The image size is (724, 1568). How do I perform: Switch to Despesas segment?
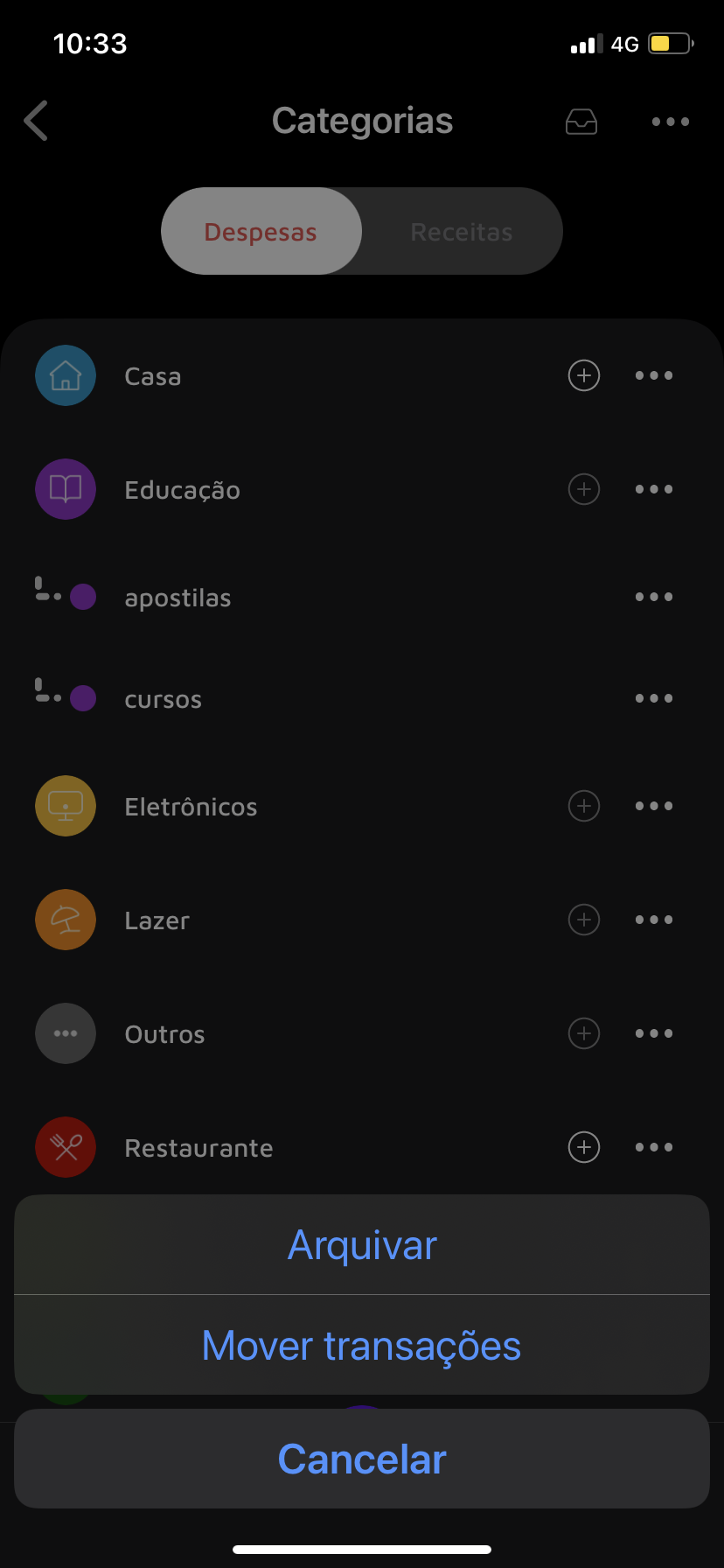261,232
